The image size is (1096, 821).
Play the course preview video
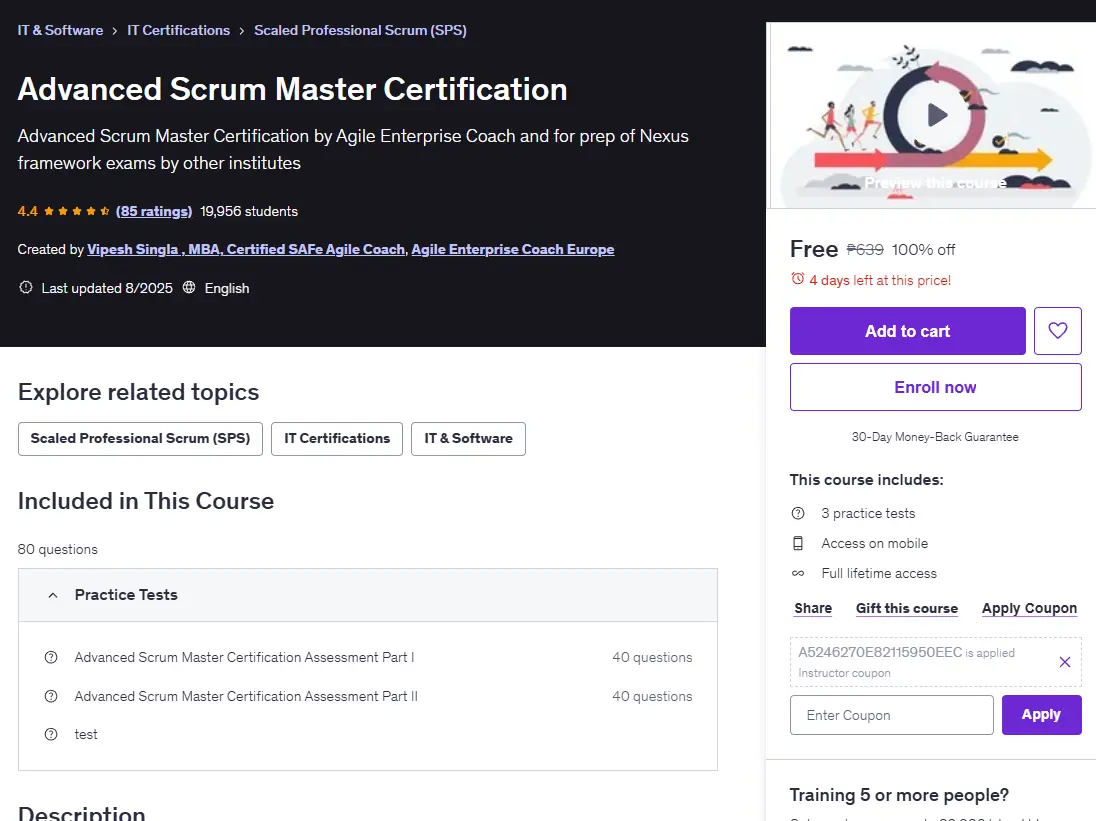click(937, 115)
